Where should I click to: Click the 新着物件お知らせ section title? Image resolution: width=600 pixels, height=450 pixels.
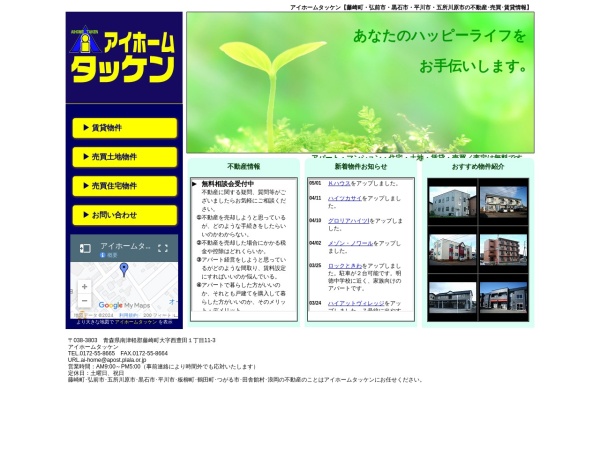click(x=361, y=166)
